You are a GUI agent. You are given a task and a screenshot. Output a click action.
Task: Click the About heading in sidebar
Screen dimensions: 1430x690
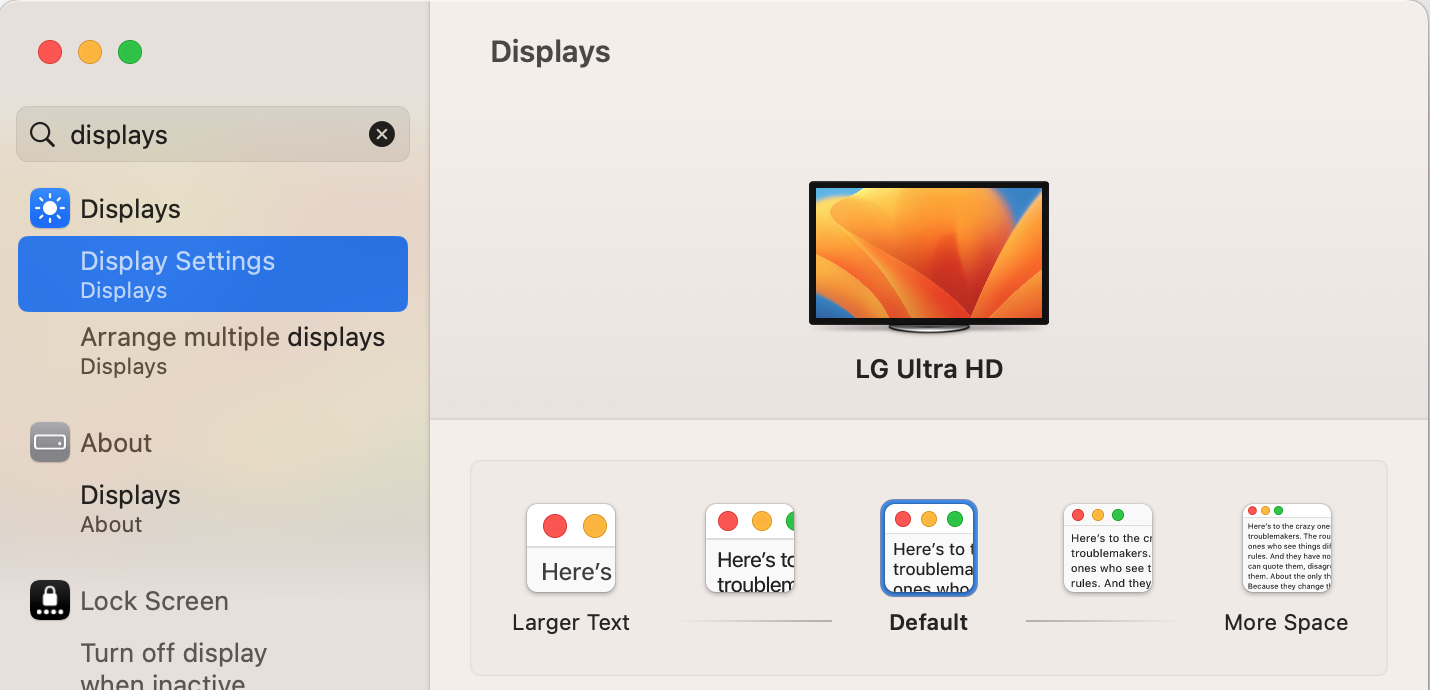[x=116, y=442]
